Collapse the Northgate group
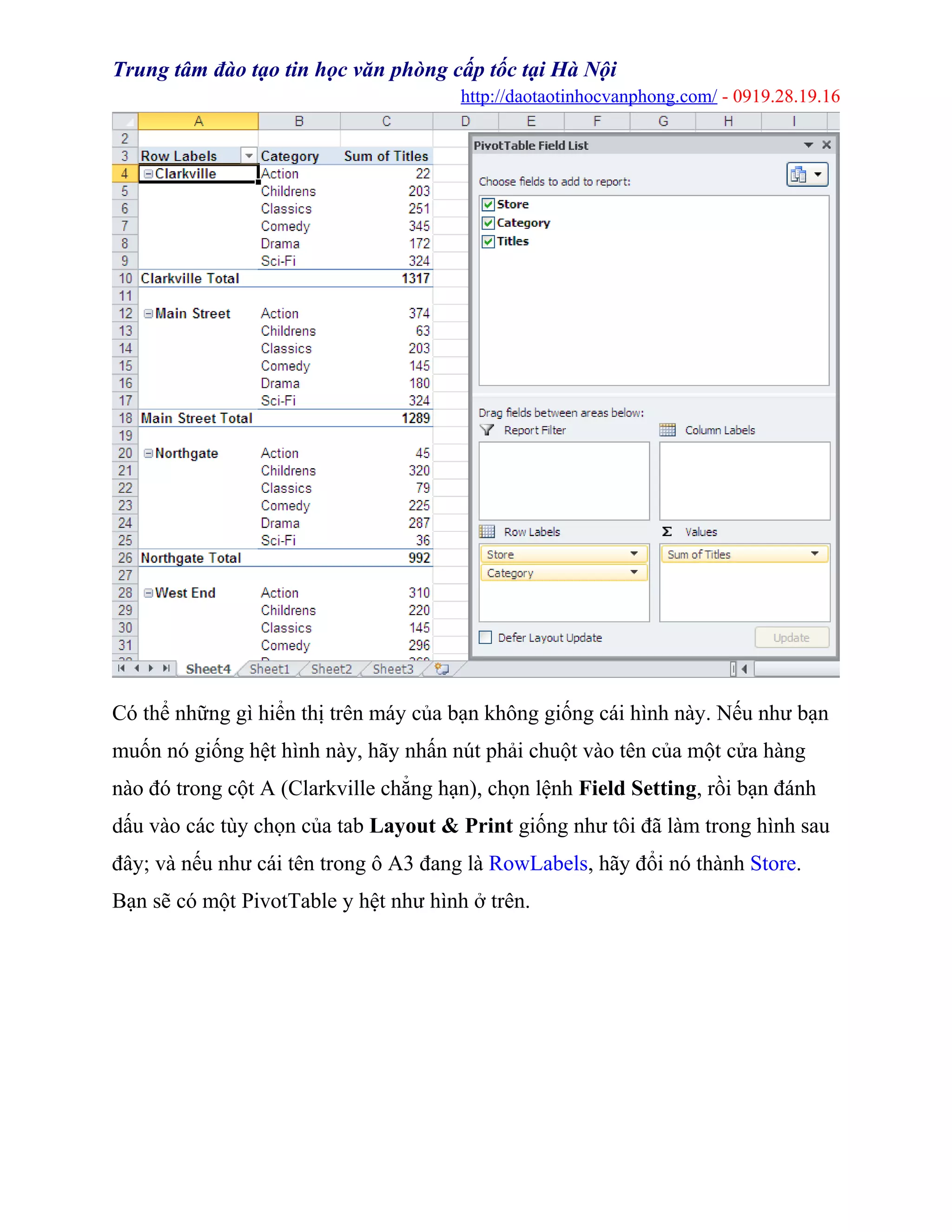 [148, 454]
